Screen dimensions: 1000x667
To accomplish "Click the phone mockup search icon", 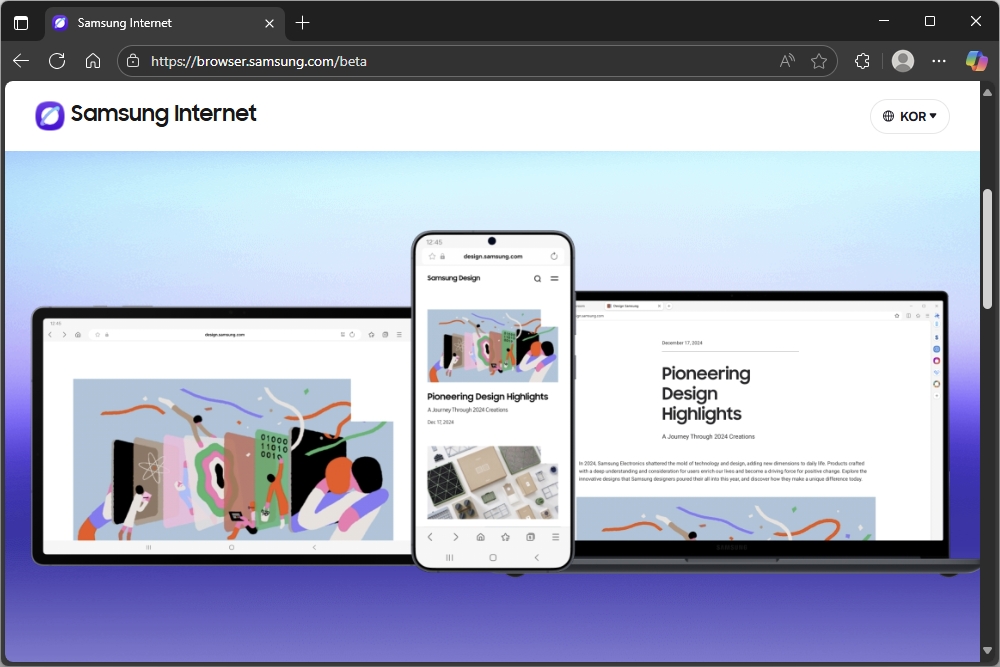I will pos(538,279).
